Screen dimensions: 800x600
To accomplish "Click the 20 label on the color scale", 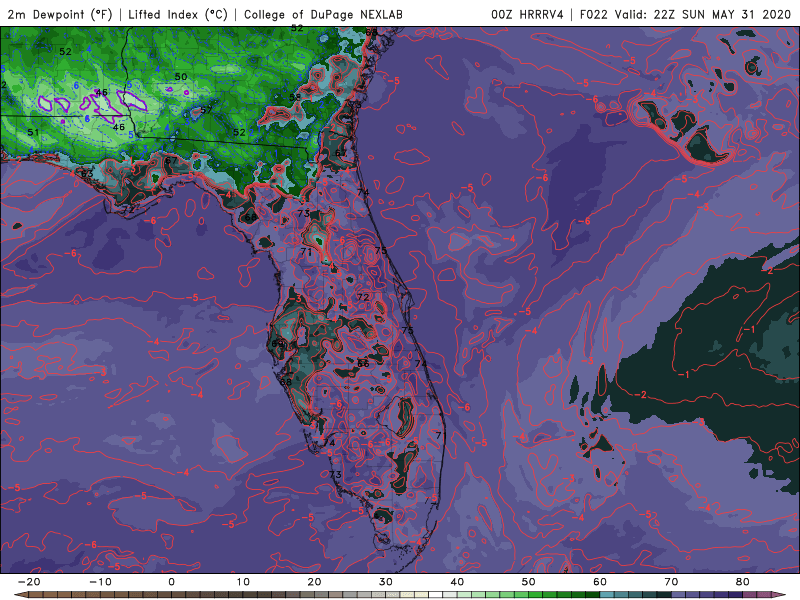I will (x=314, y=582).
